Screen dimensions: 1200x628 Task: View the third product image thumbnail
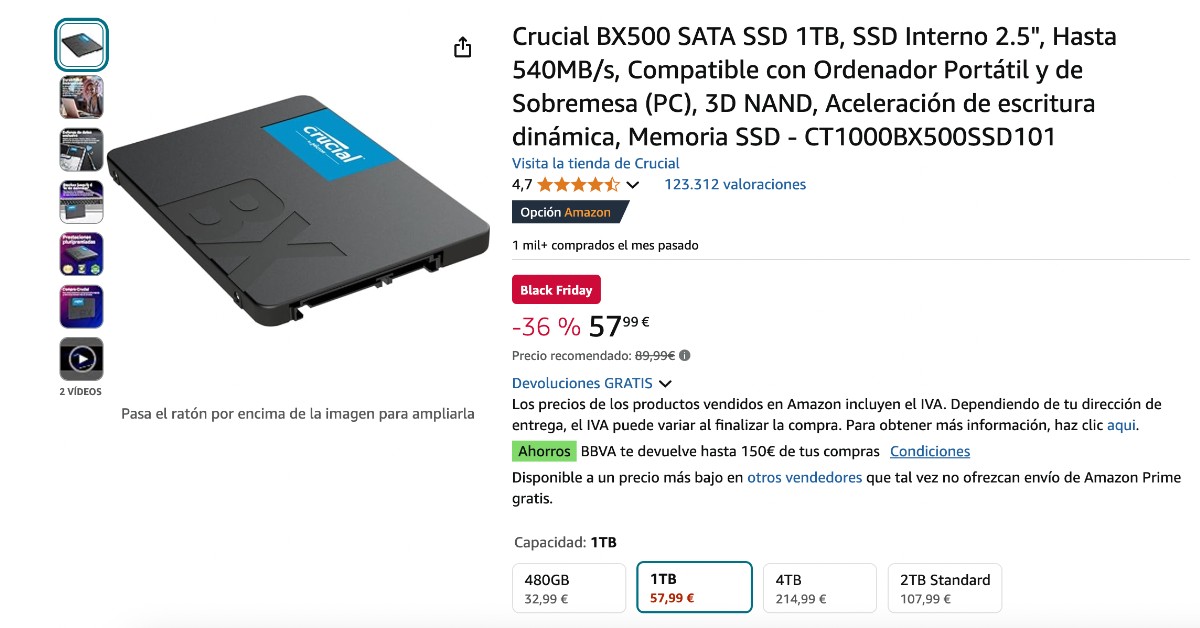pyautogui.click(x=81, y=149)
